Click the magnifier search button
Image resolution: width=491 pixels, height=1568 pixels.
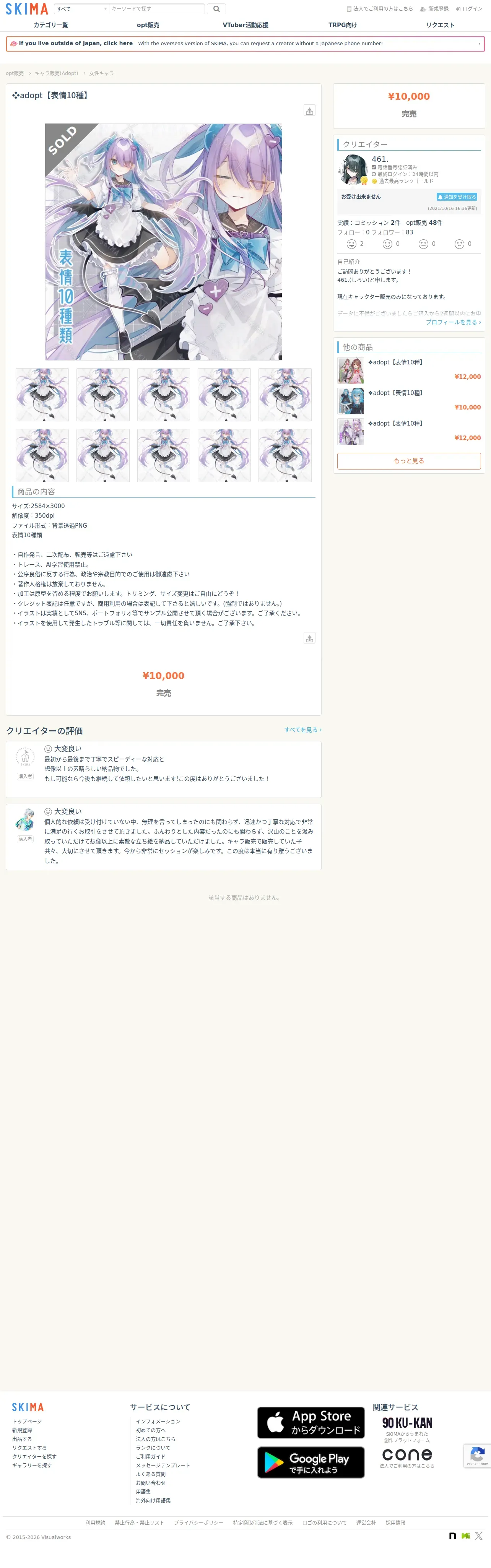coord(216,8)
